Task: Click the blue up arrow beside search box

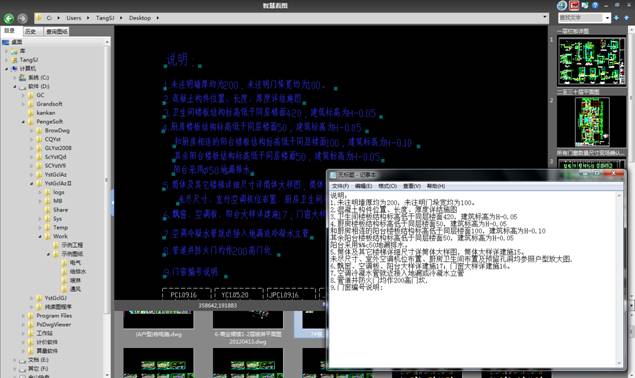Action: coord(625,18)
